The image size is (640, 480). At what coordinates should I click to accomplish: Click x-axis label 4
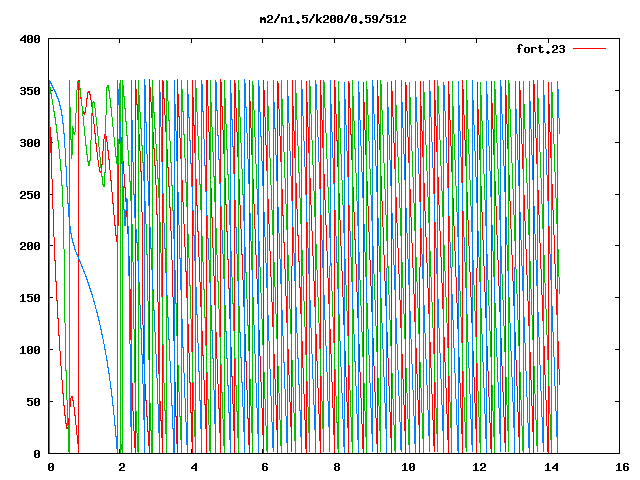(x=193, y=467)
